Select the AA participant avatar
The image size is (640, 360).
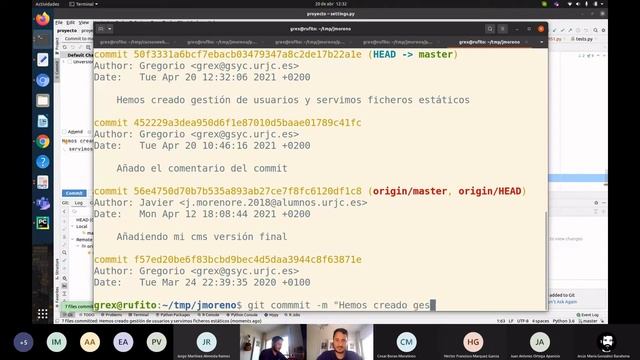[90, 342]
